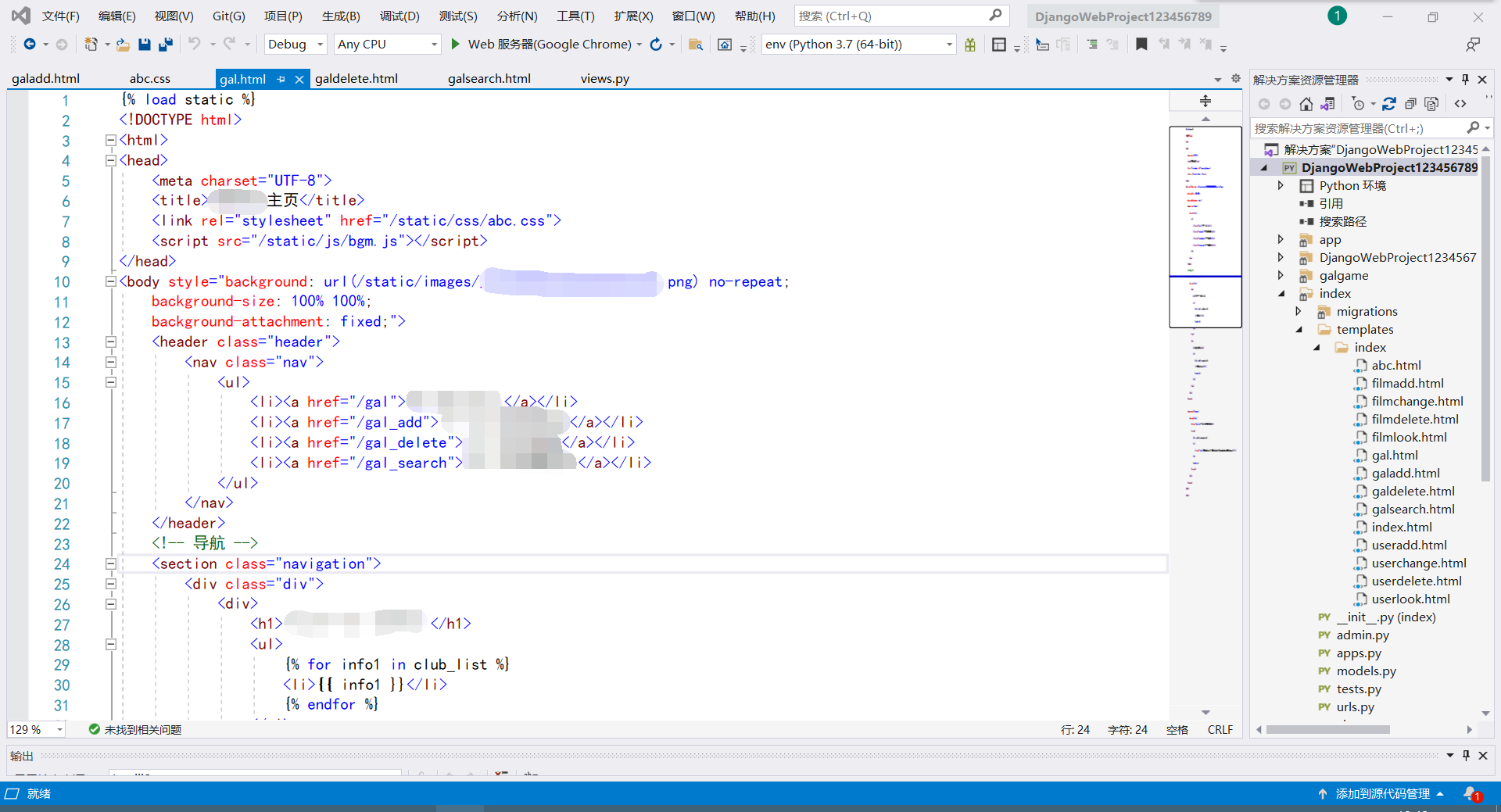Click the Save floppy disk icon
The height and width of the screenshot is (812, 1501).
(x=145, y=45)
